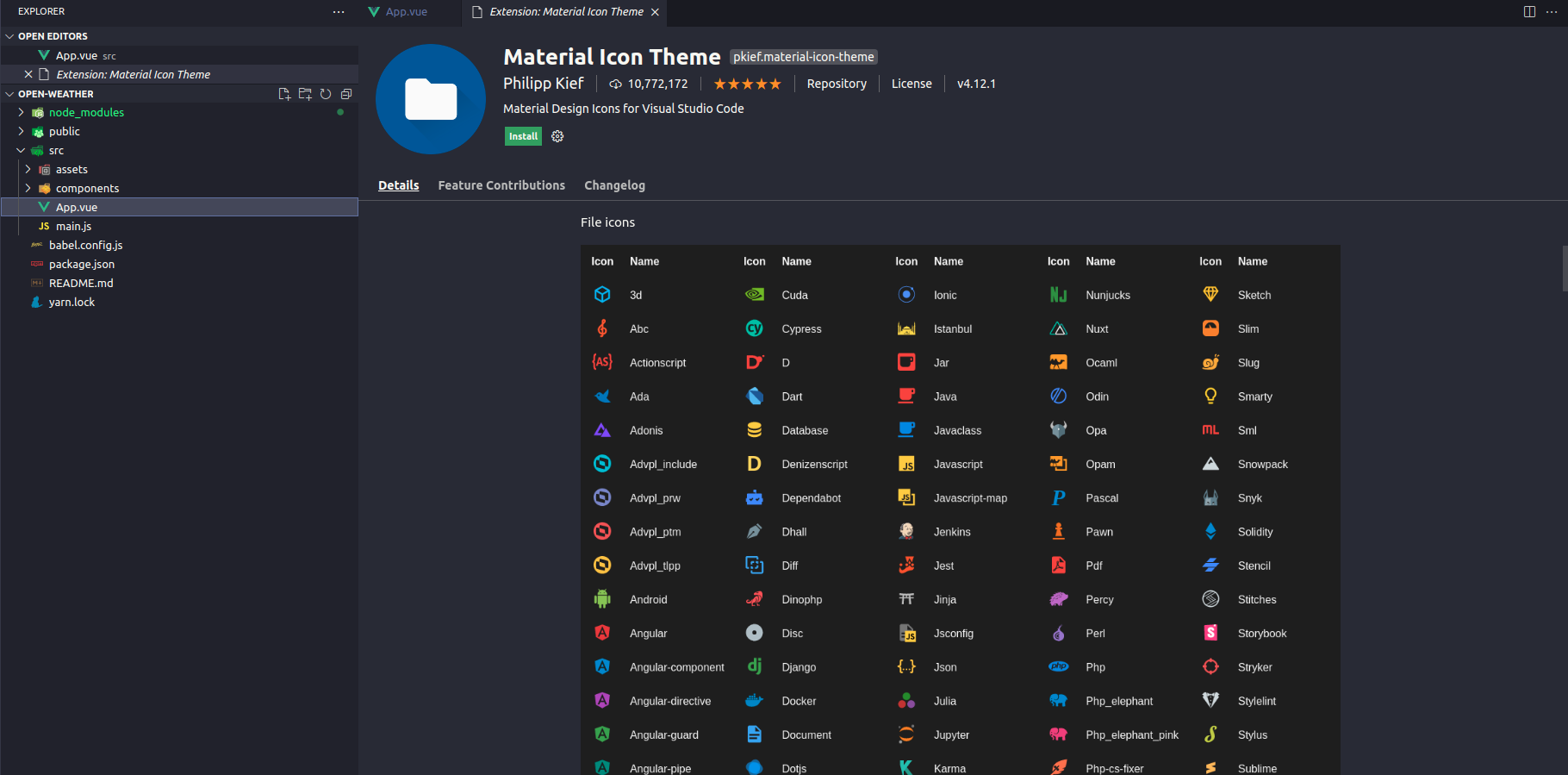Click the Docker whale icon
Screen dimensions: 1568x775
(x=754, y=701)
